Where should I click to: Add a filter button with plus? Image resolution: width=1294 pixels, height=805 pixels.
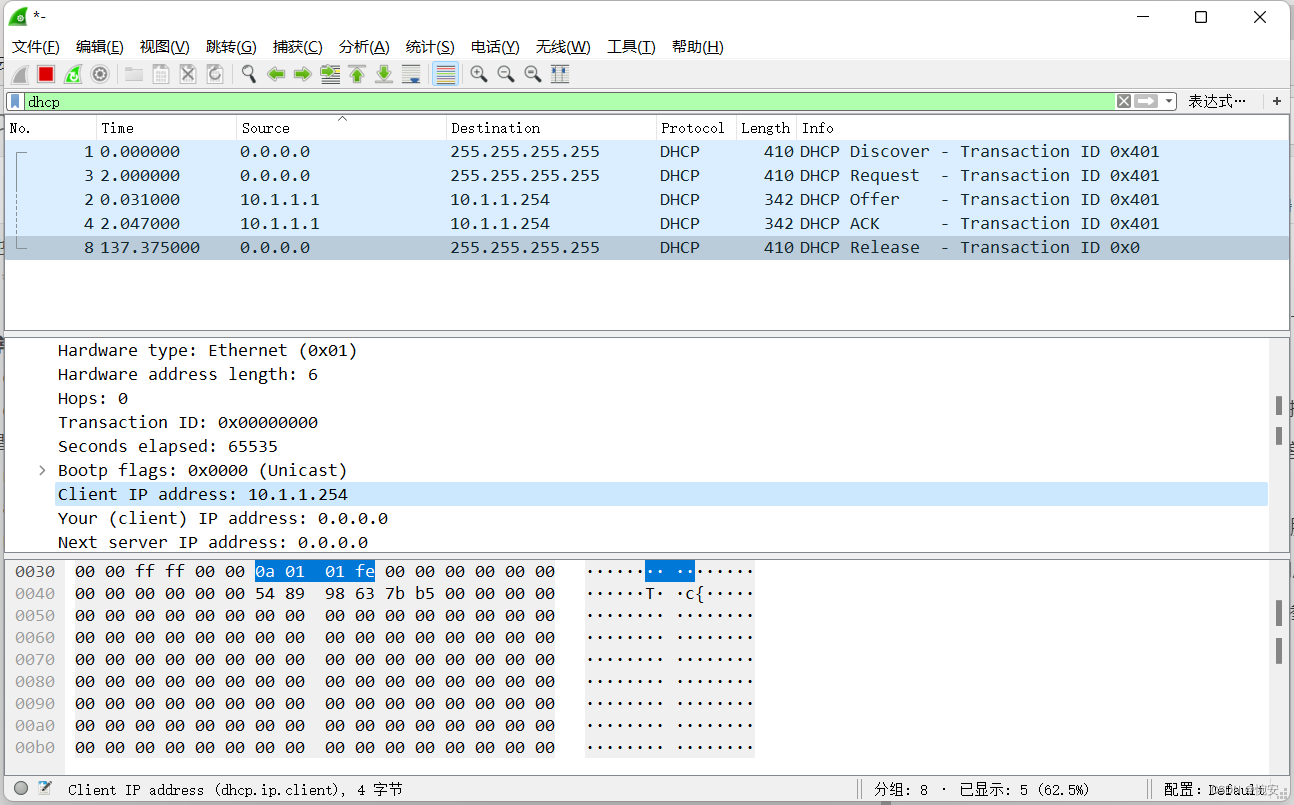pyautogui.click(x=1277, y=101)
